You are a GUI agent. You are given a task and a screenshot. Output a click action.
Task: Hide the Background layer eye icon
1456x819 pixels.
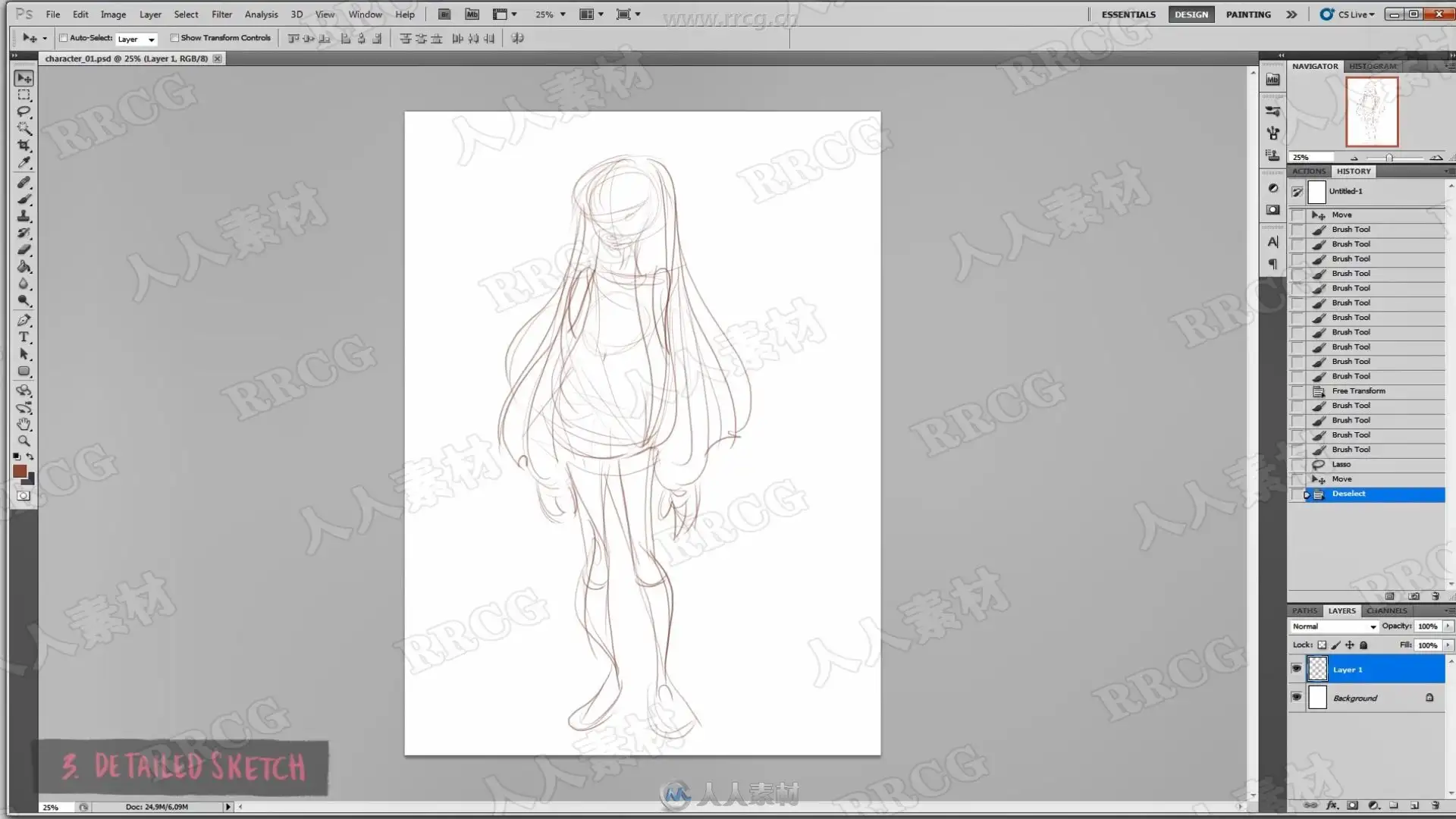click(x=1297, y=697)
